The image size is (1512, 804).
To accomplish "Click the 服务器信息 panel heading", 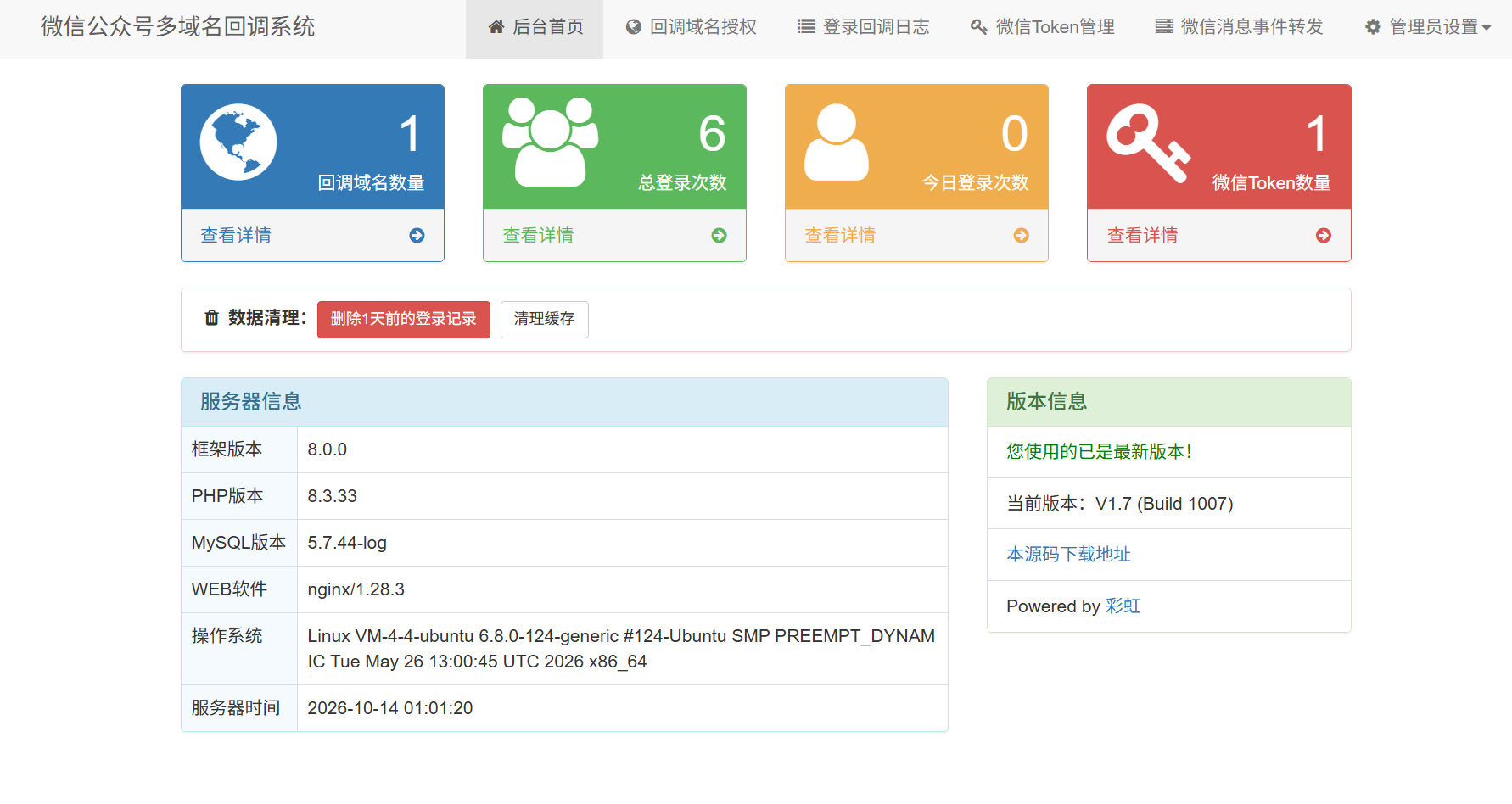I will click(x=251, y=402).
